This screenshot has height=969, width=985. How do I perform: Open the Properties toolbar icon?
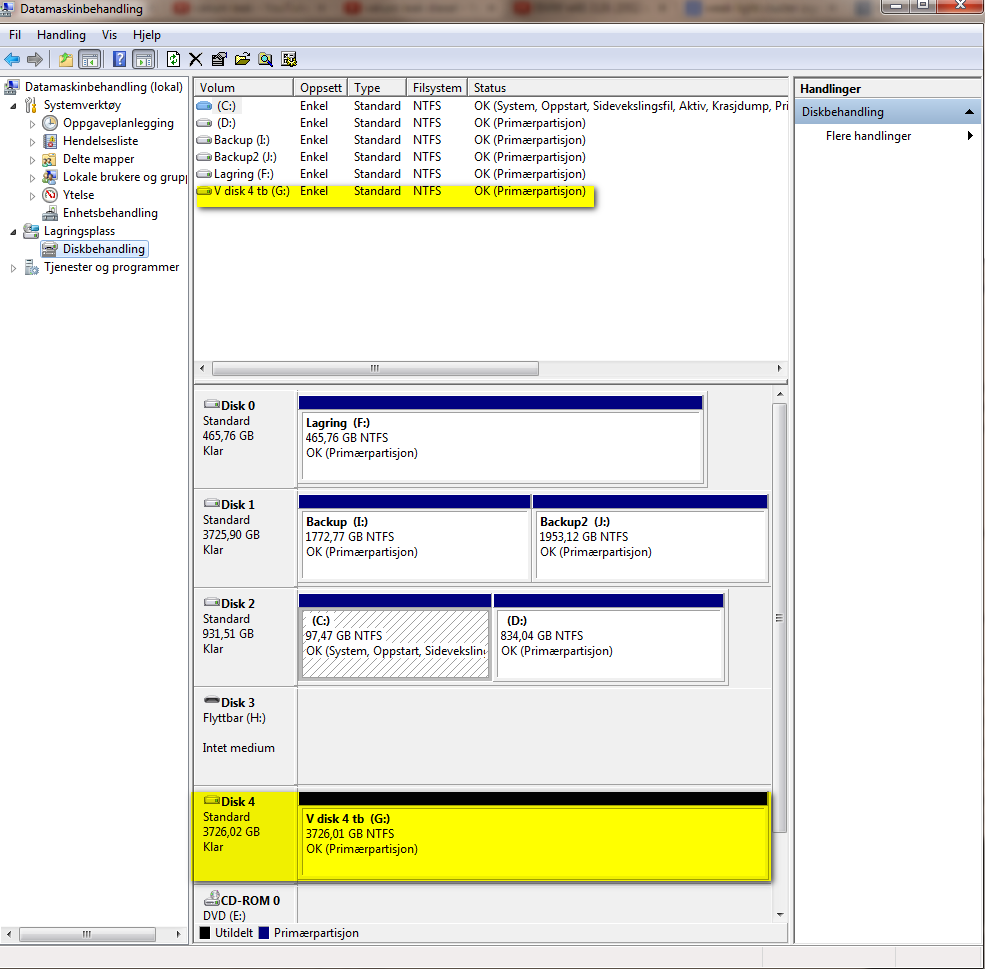[x=219, y=60]
